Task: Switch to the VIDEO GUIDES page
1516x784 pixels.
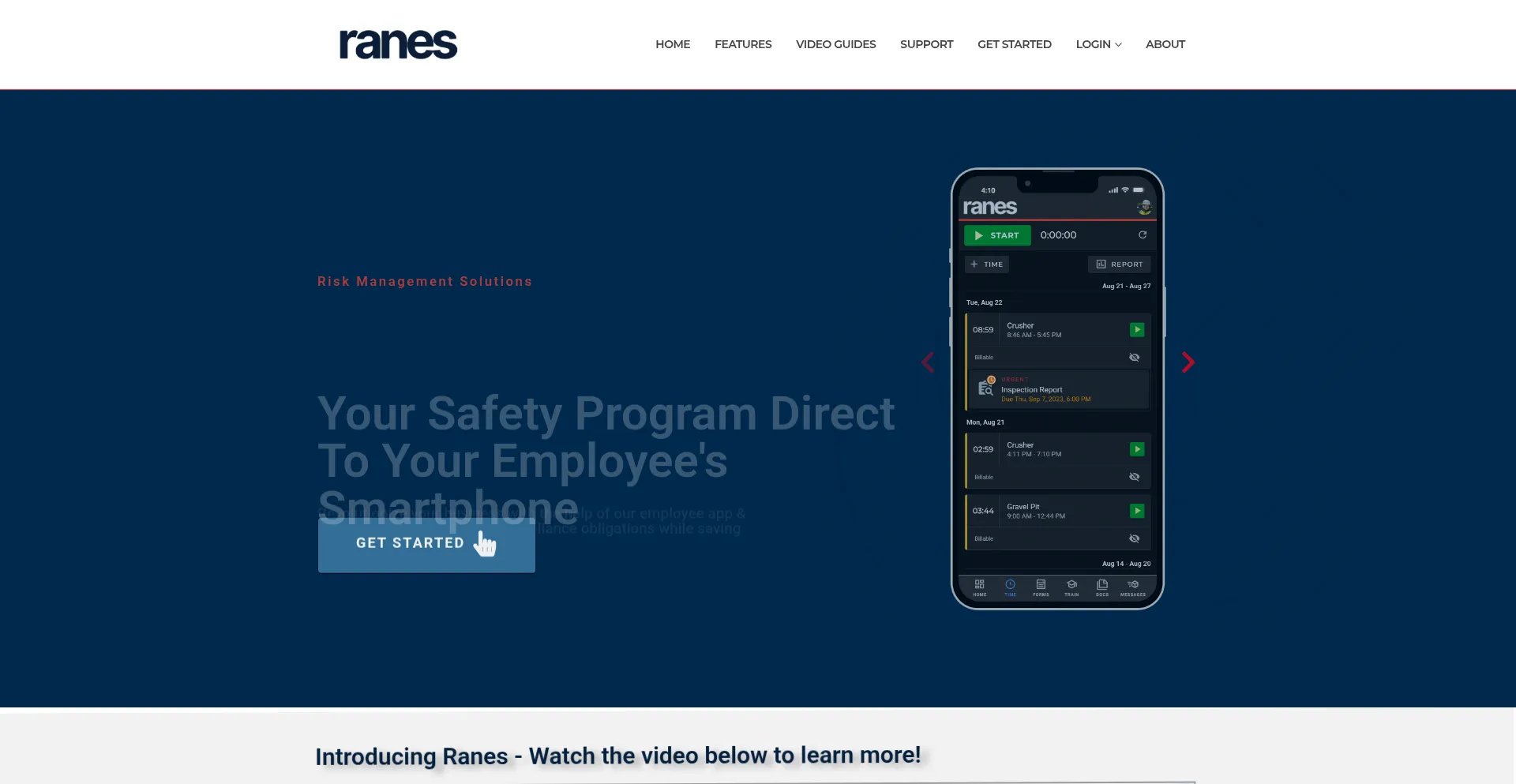Action: click(835, 44)
